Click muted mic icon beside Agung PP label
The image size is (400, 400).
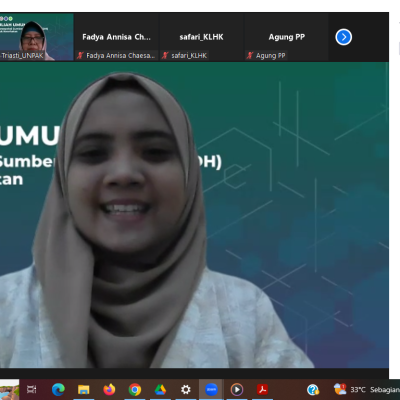pyautogui.click(x=250, y=55)
